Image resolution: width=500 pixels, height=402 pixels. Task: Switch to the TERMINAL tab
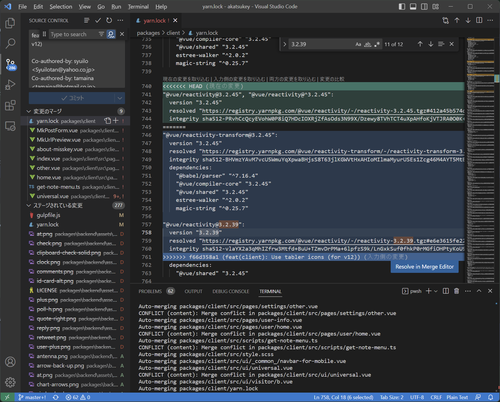coord(270,291)
